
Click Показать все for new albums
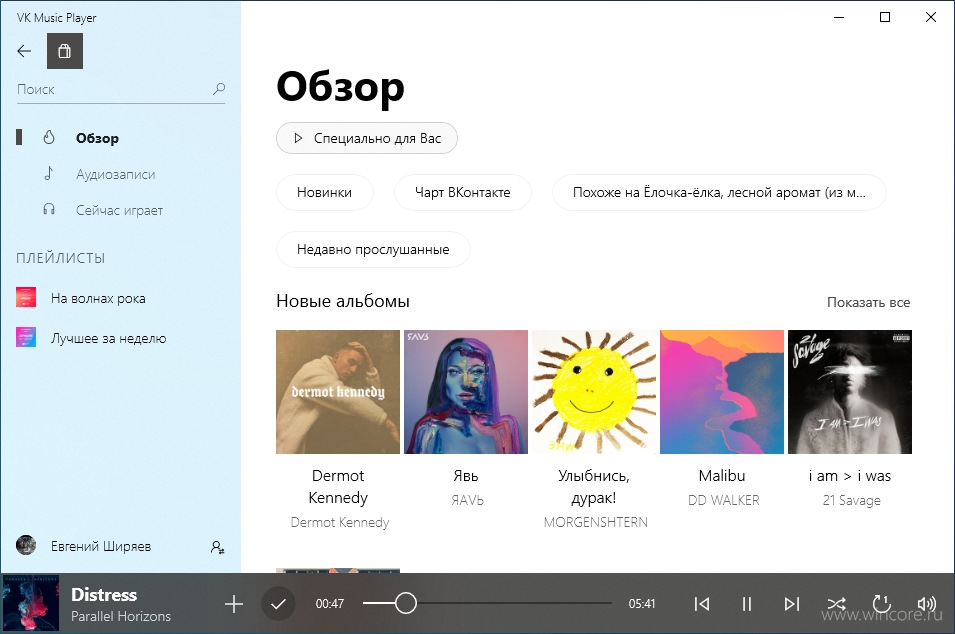click(869, 302)
